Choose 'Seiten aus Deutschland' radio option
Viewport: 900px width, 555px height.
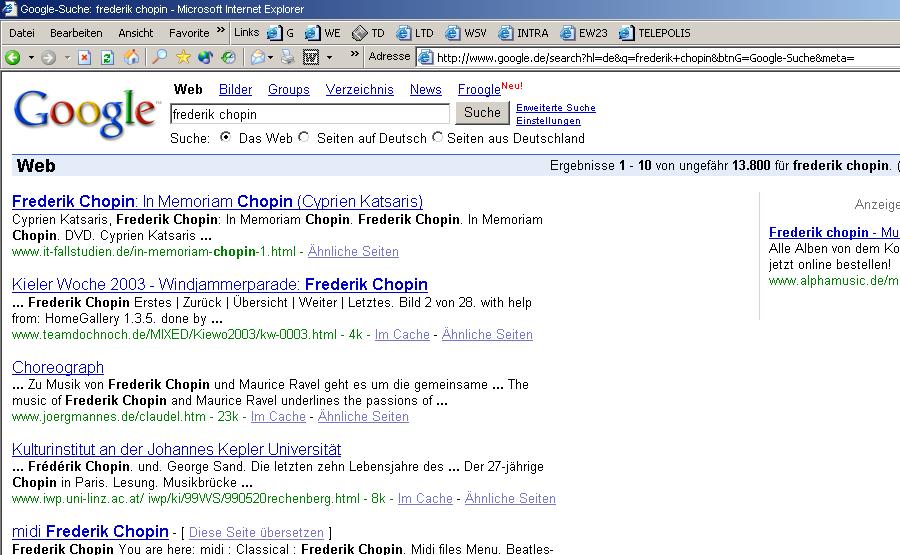click(437, 138)
